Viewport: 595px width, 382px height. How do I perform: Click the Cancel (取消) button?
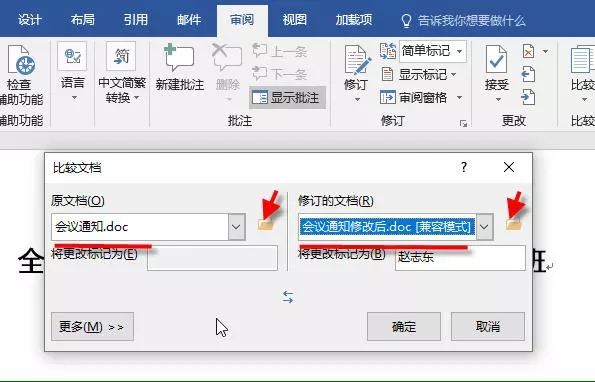(488, 327)
